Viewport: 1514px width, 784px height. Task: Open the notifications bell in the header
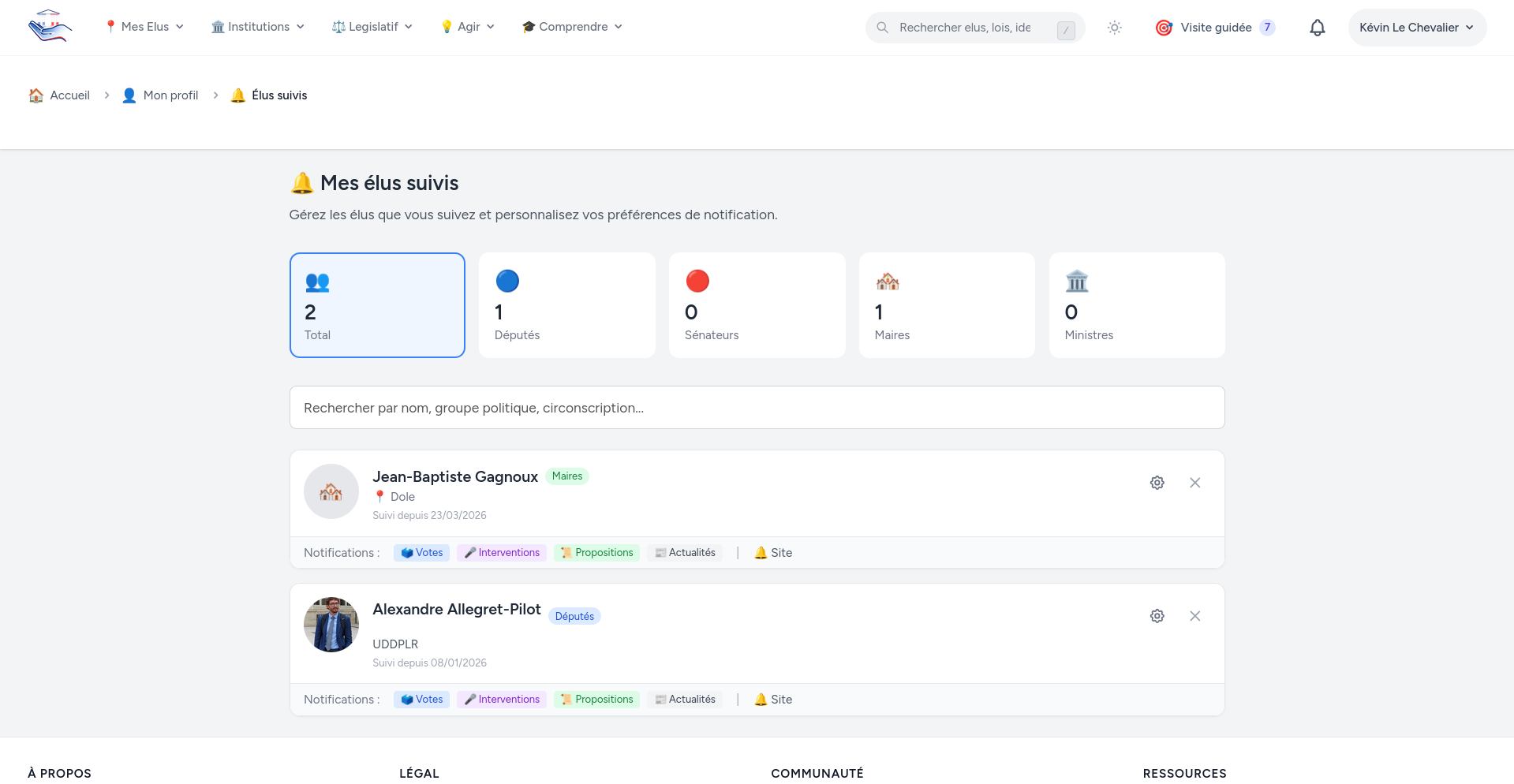coord(1317,28)
